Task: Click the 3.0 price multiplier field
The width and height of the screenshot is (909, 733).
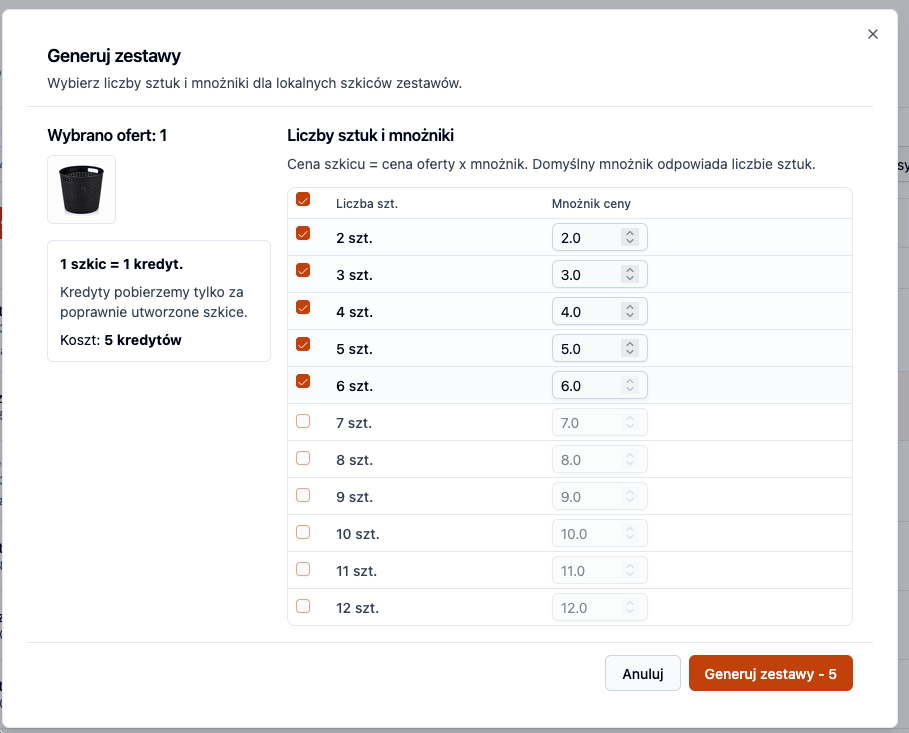Action: click(x=599, y=274)
